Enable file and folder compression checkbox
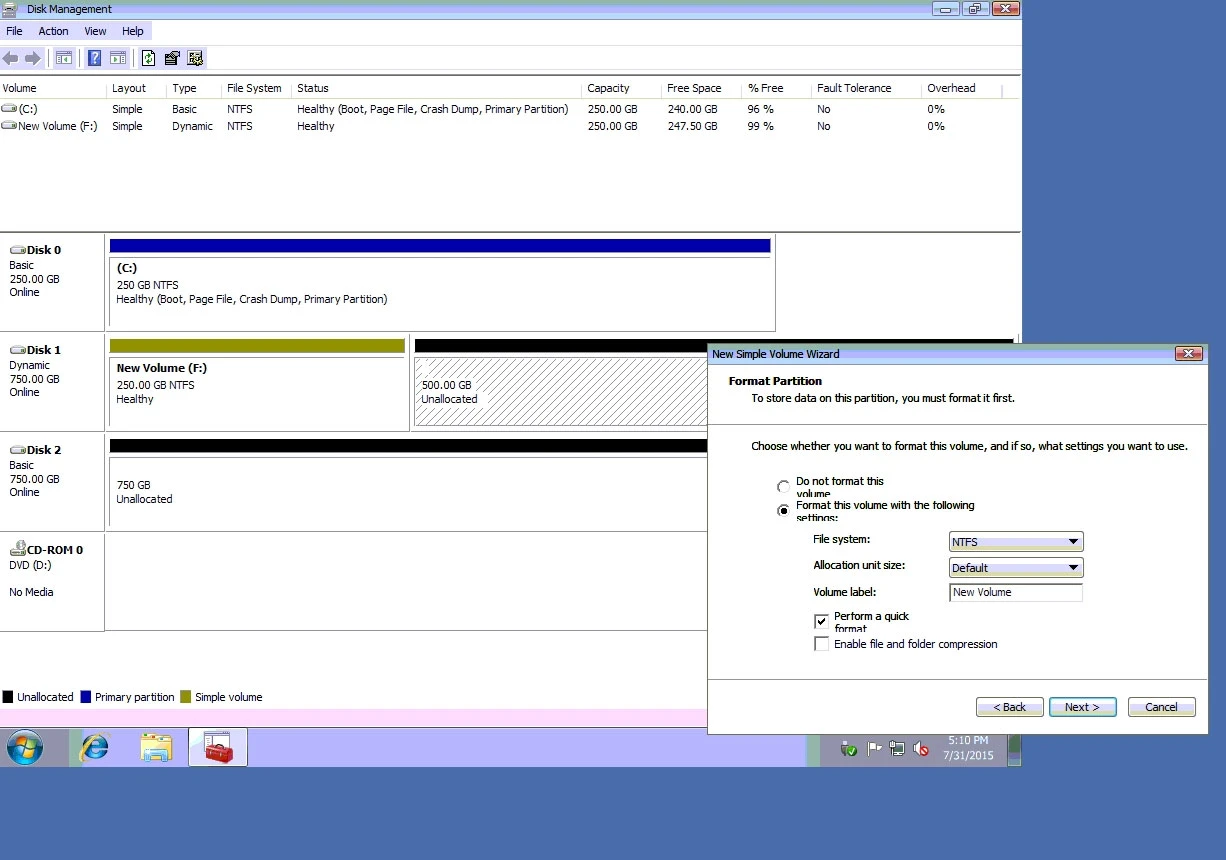 (822, 645)
